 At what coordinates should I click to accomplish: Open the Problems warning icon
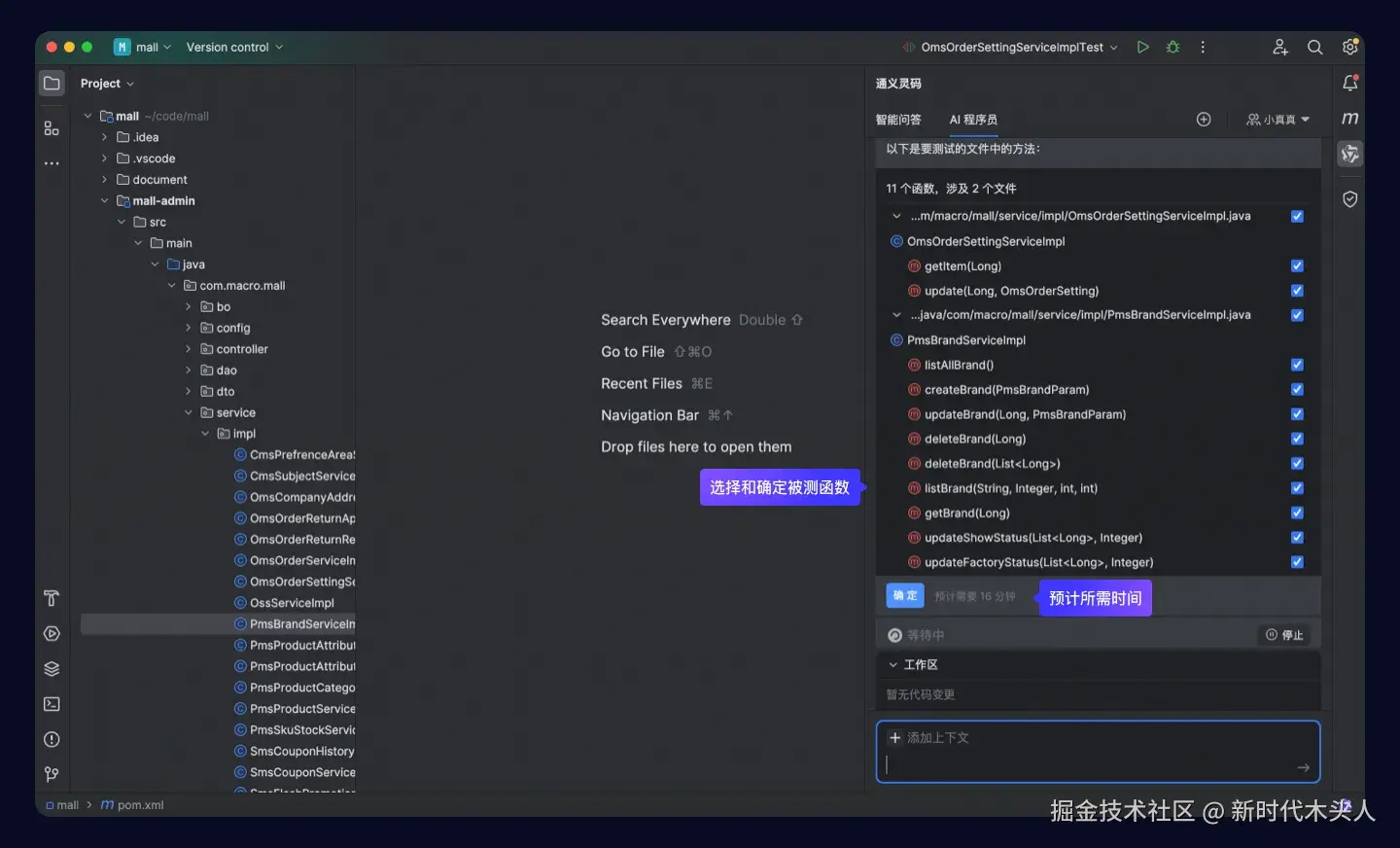pos(52,739)
